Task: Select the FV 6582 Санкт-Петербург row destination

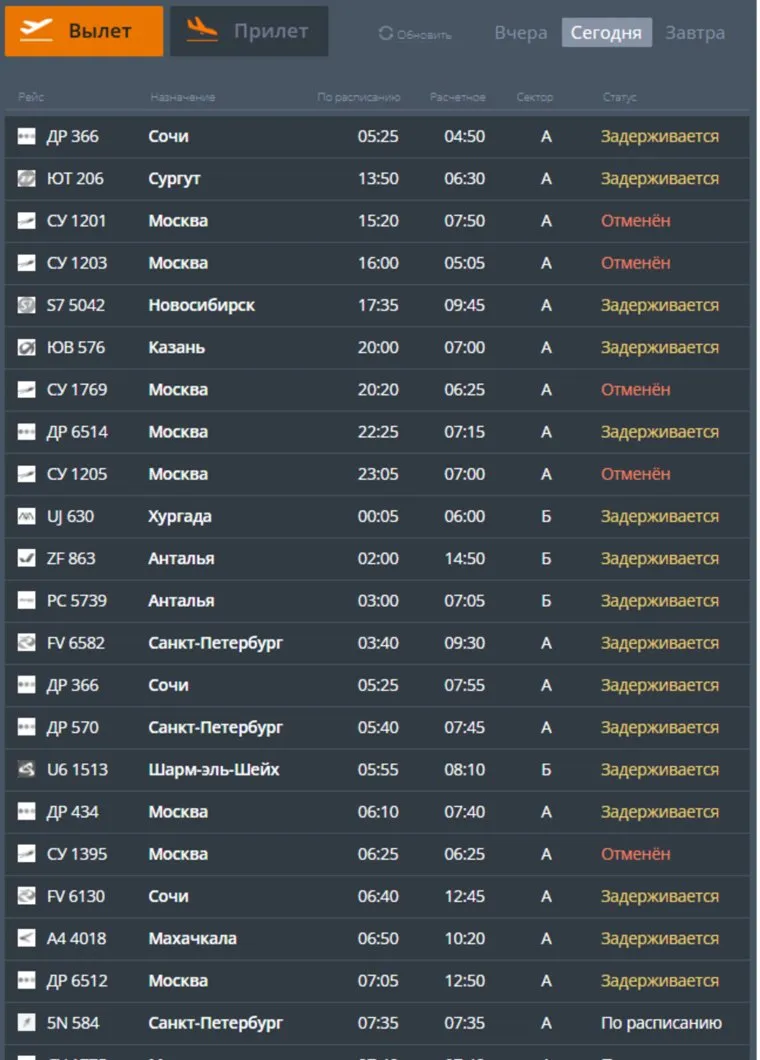Action: tap(215, 643)
